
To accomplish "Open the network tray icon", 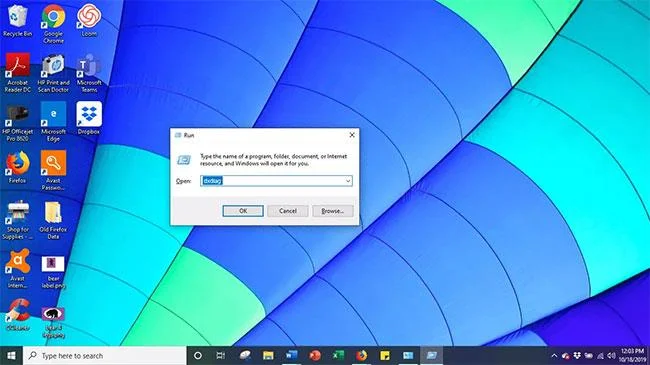I will tap(600, 356).
